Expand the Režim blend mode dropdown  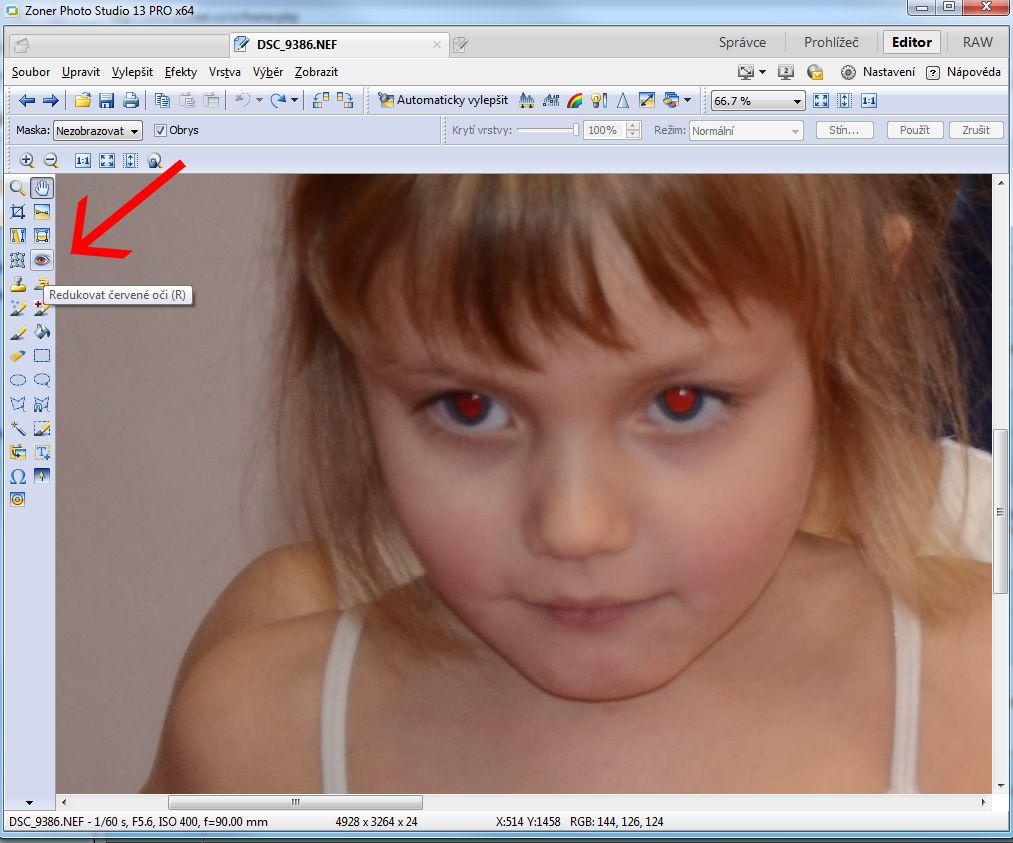click(x=746, y=130)
